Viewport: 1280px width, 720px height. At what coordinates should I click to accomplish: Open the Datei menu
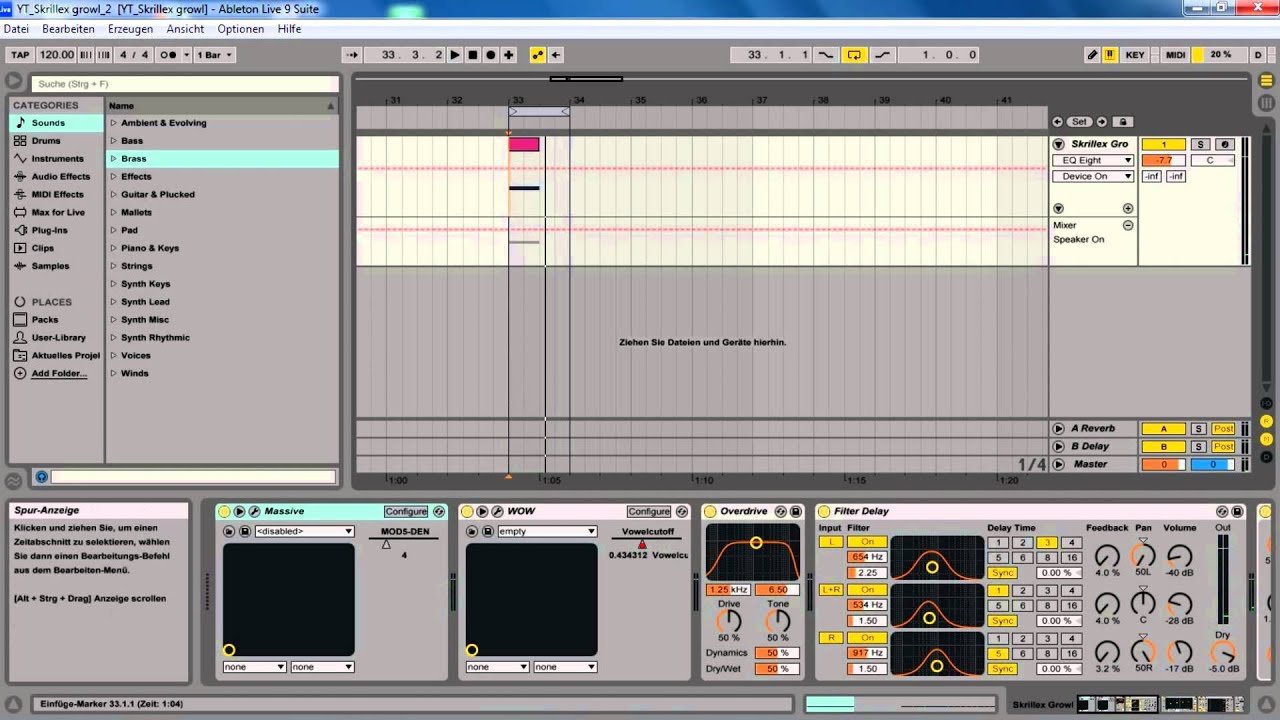tap(16, 29)
